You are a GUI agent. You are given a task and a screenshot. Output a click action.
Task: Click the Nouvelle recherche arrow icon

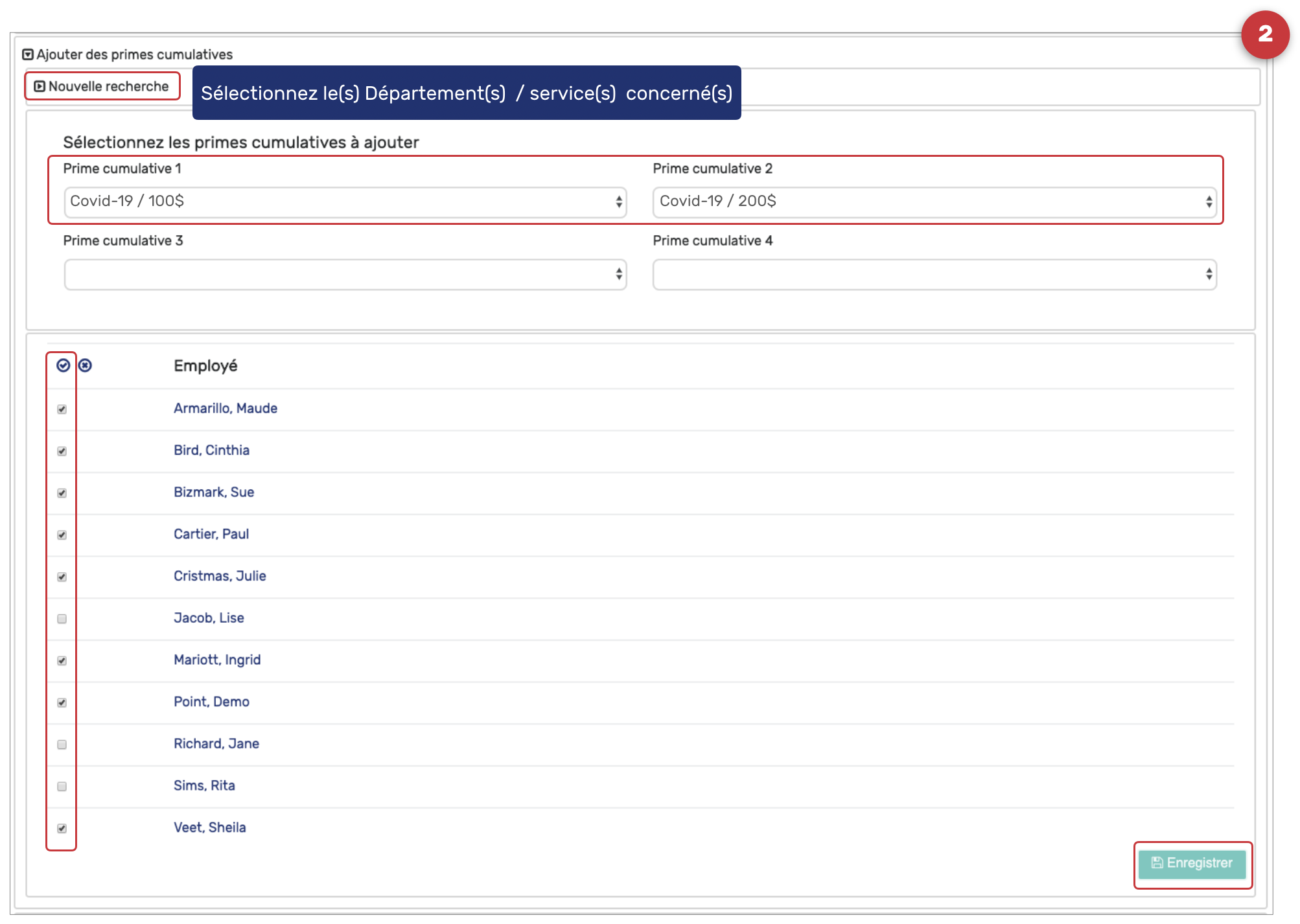pyautogui.click(x=40, y=86)
